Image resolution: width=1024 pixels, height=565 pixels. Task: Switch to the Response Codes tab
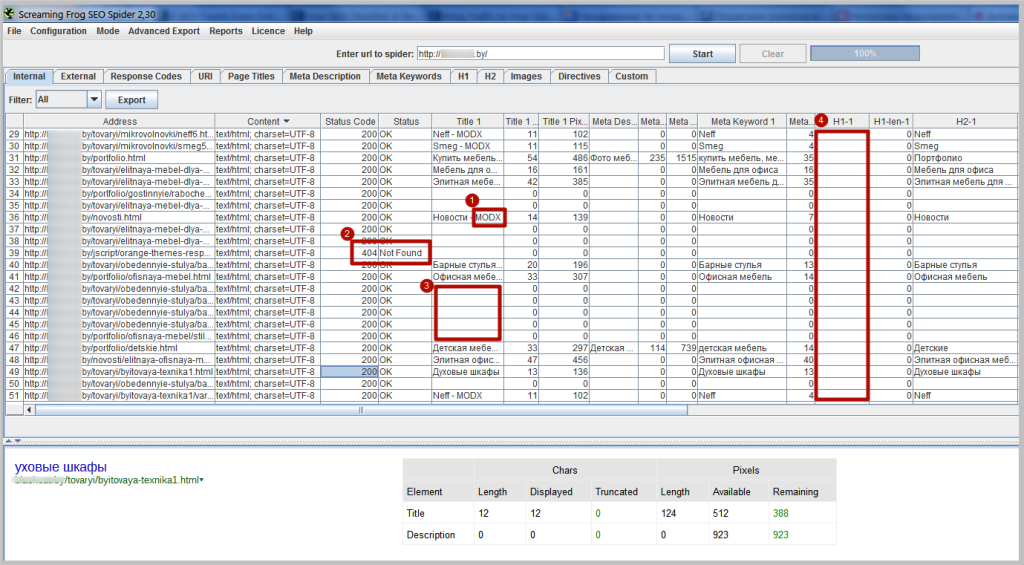tap(146, 76)
